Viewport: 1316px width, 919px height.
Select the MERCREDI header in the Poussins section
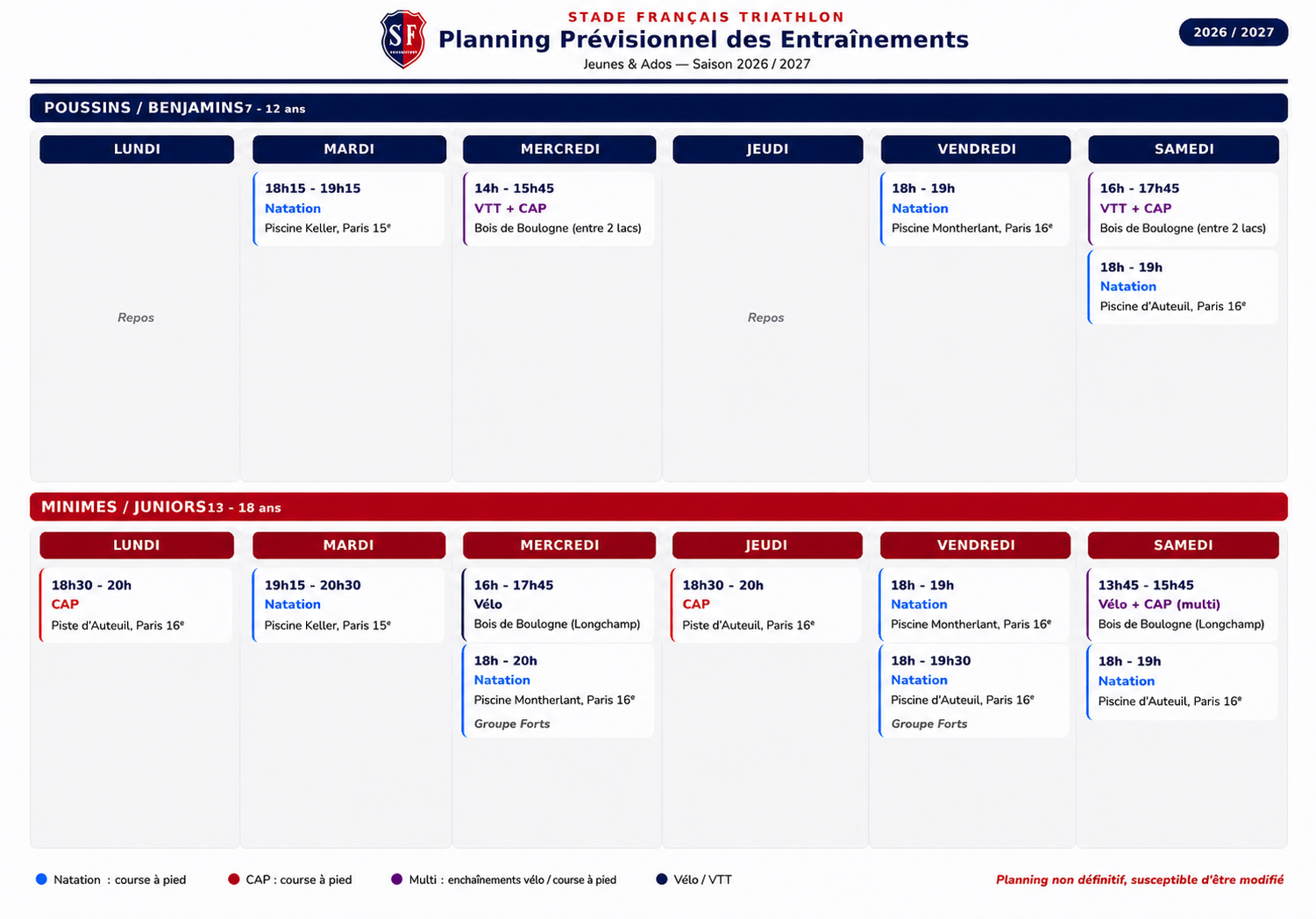(x=559, y=149)
